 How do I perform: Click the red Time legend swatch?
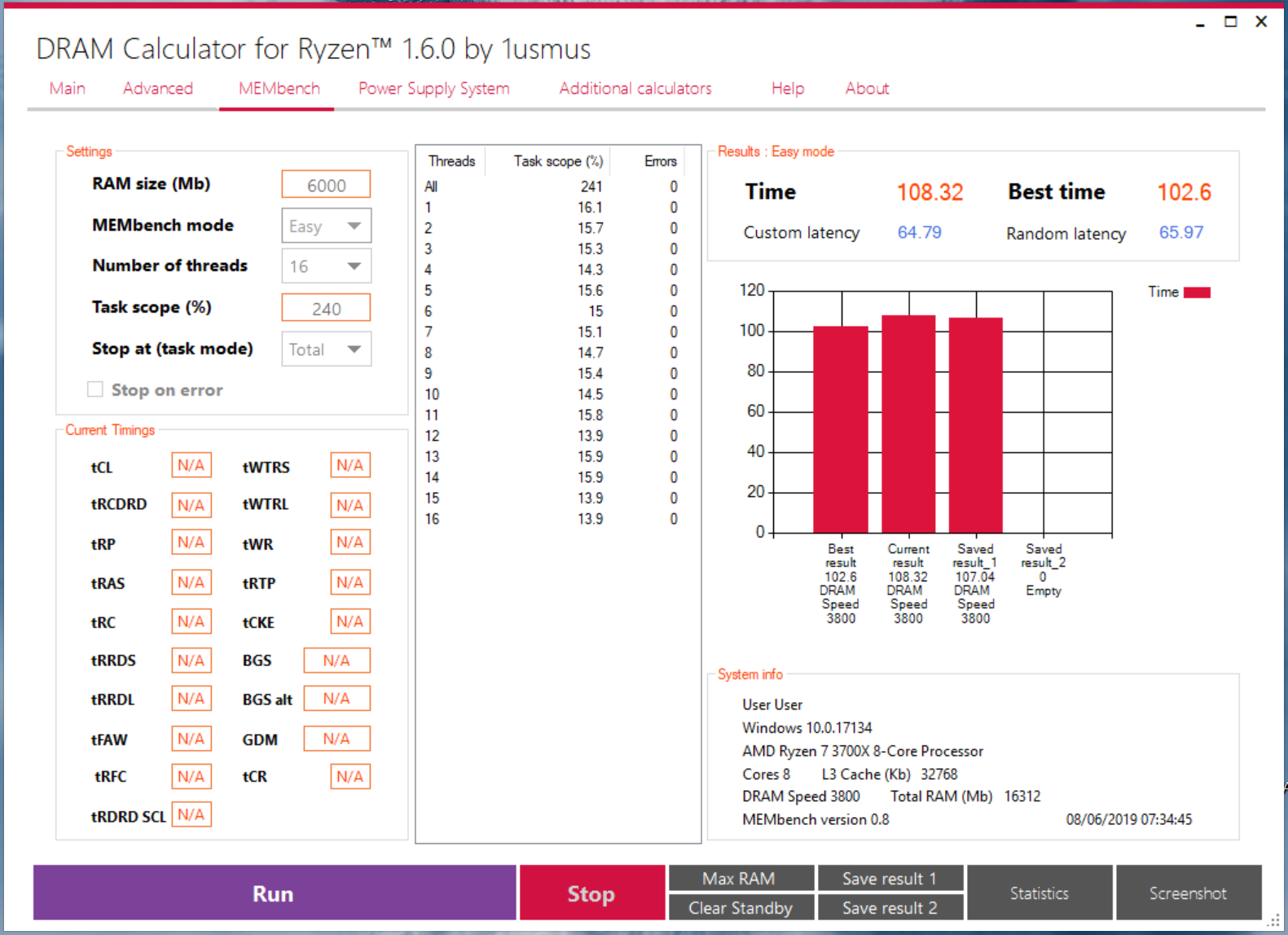[1197, 292]
